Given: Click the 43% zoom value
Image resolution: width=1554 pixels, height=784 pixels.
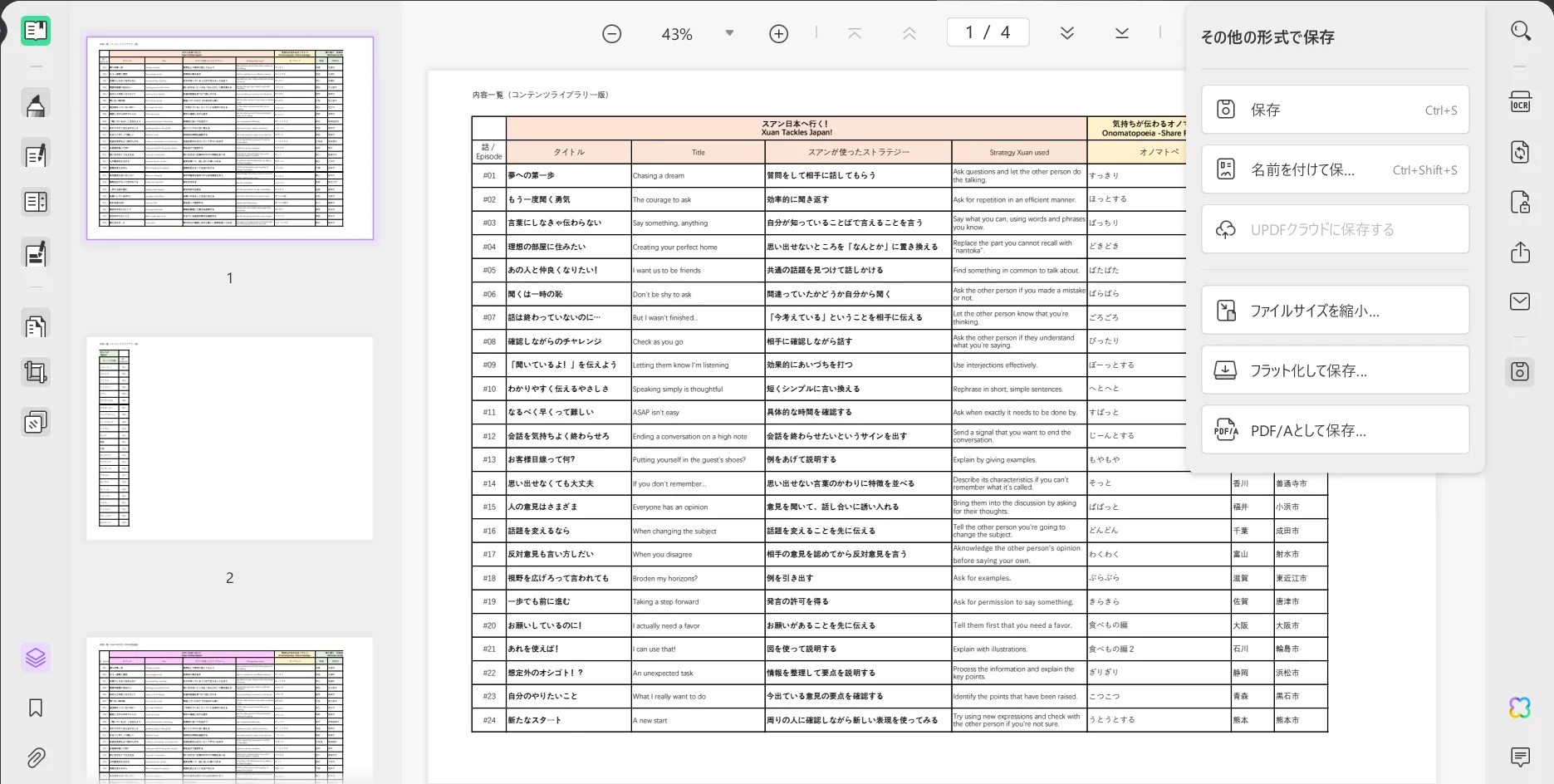Looking at the screenshot, I should click(x=677, y=34).
